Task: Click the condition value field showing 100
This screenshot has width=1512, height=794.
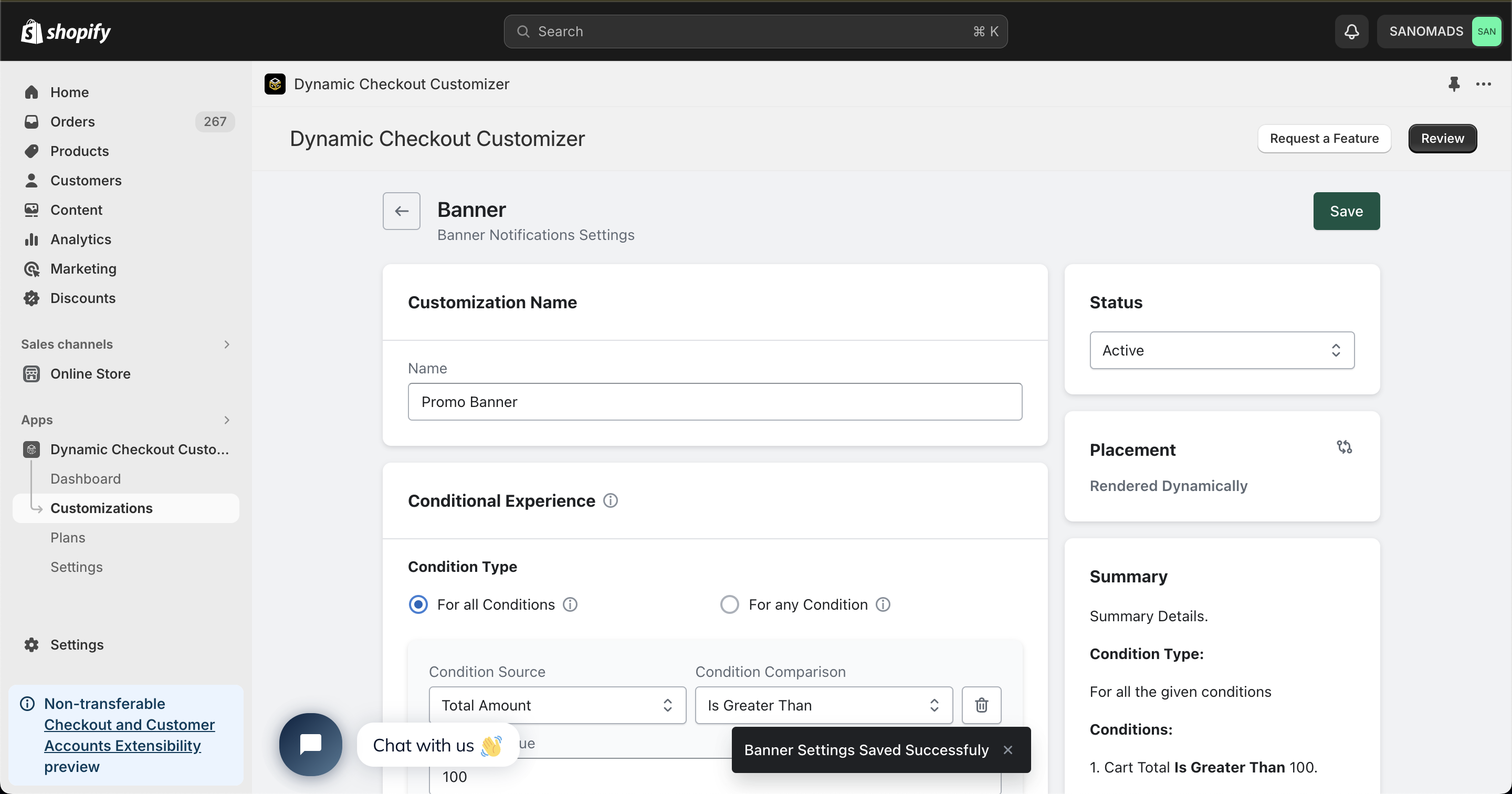Action: pos(715,776)
